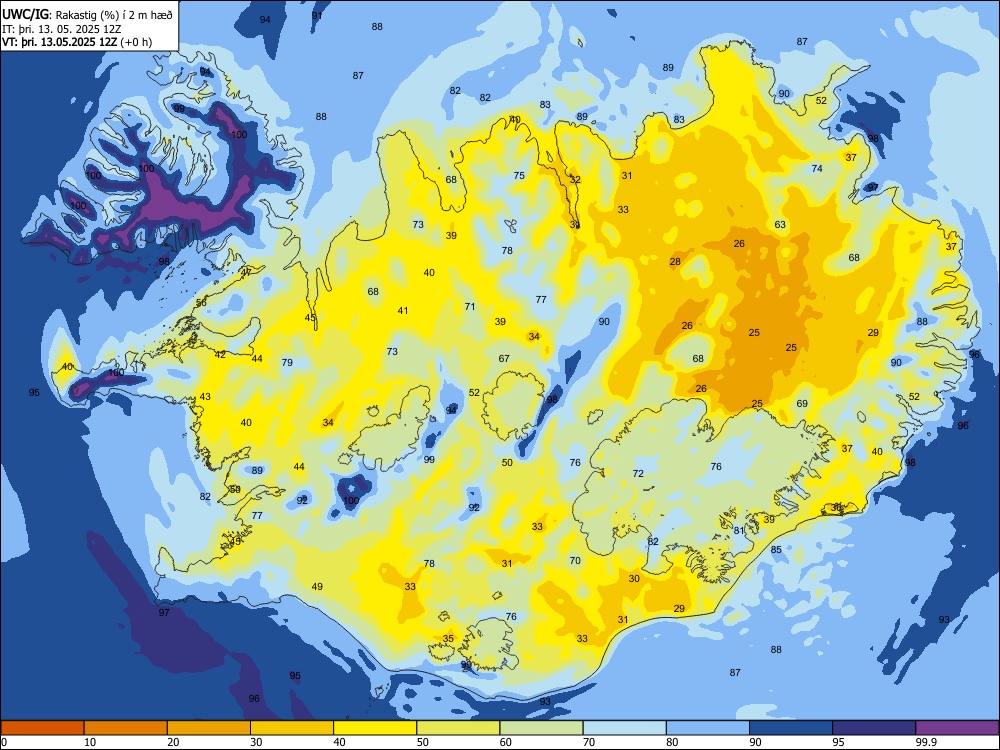Choose the 70–80 pale blue legend swatch
This screenshot has width=1000, height=750.
click(x=624, y=728)
